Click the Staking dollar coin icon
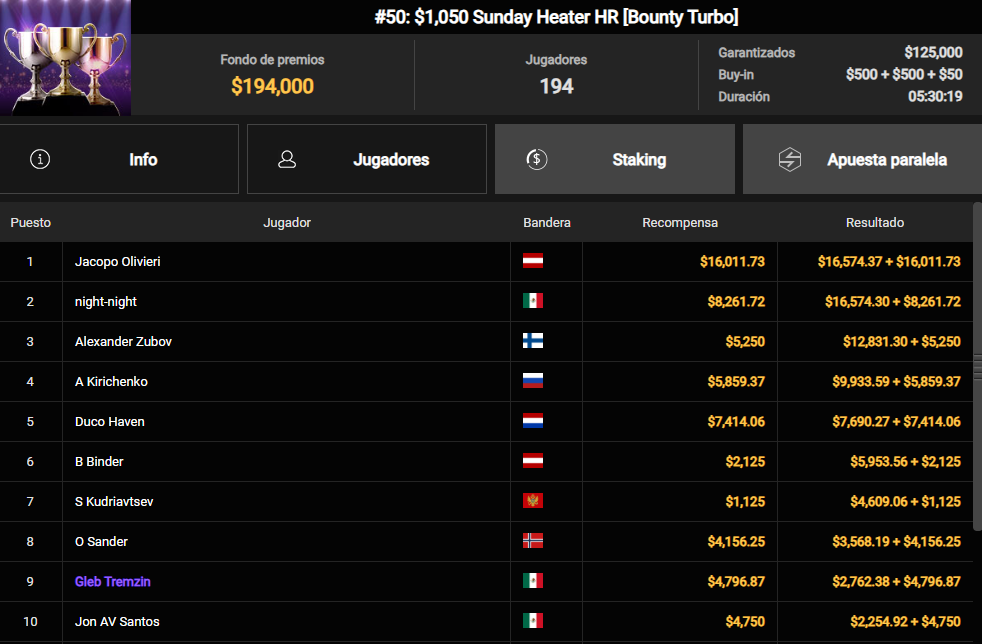The width and height of the screenshot is (982, 644). click(x=537, y=159)
